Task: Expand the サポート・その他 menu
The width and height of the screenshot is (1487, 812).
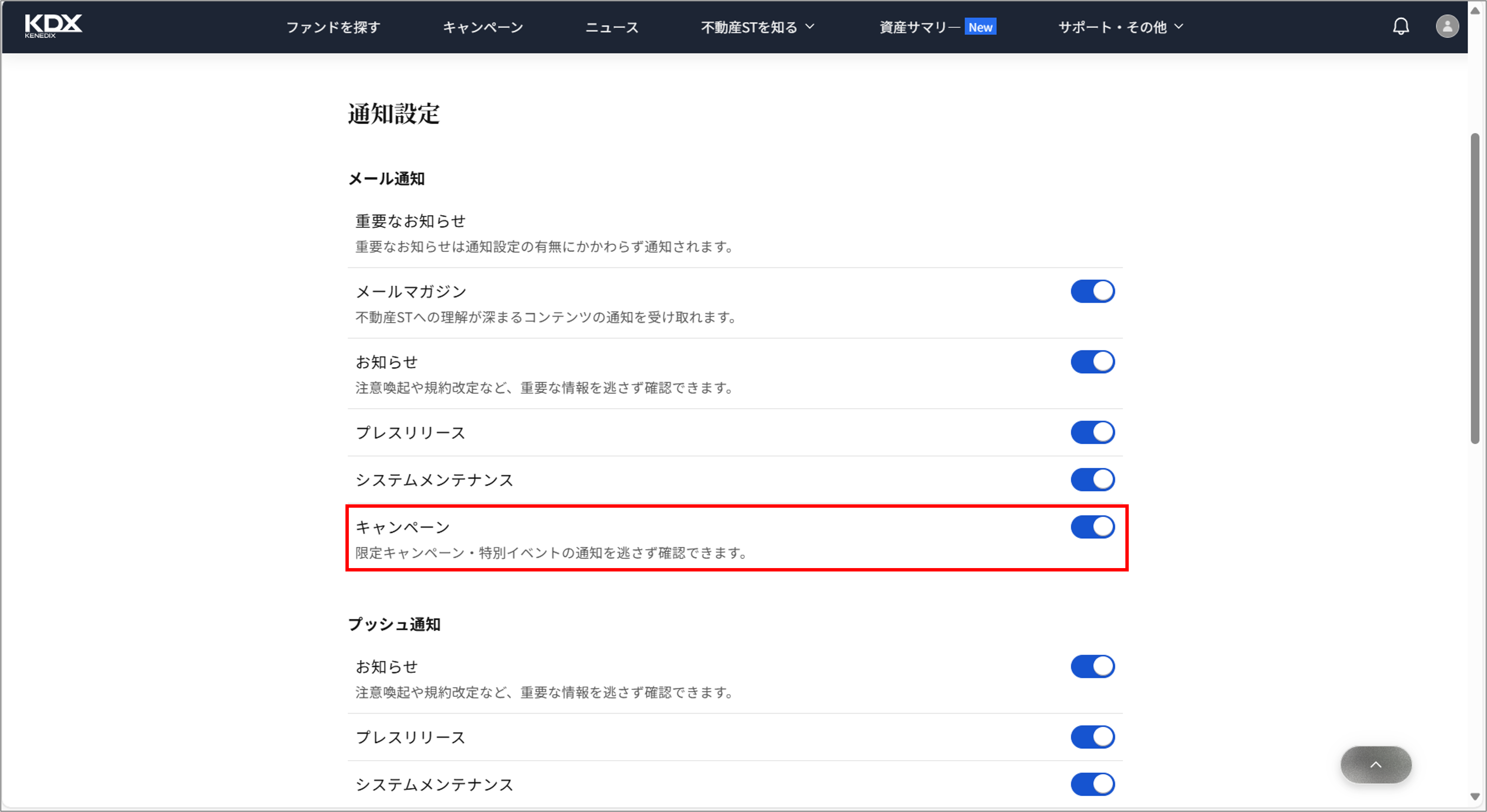Action: coord(1120,27)
